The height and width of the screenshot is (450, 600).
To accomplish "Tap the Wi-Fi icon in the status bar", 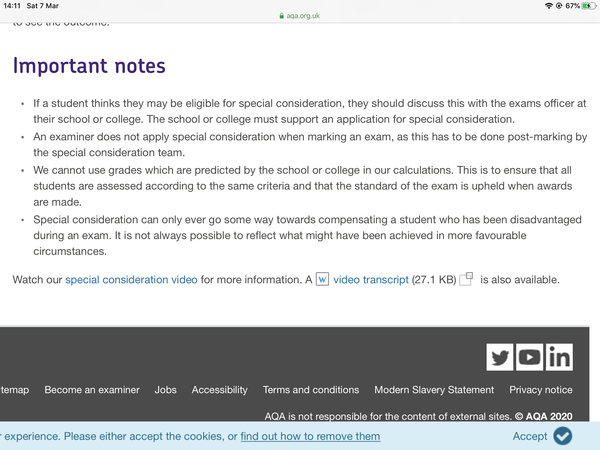I will tap(548, 6).
